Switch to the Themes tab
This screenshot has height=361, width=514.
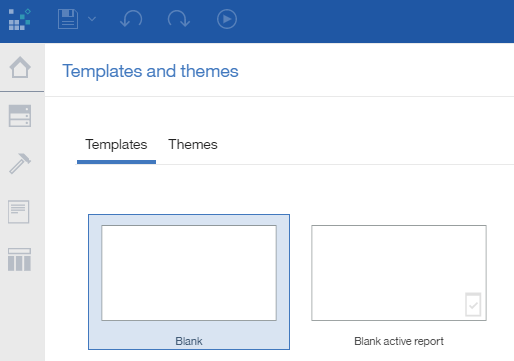(193, 145)
